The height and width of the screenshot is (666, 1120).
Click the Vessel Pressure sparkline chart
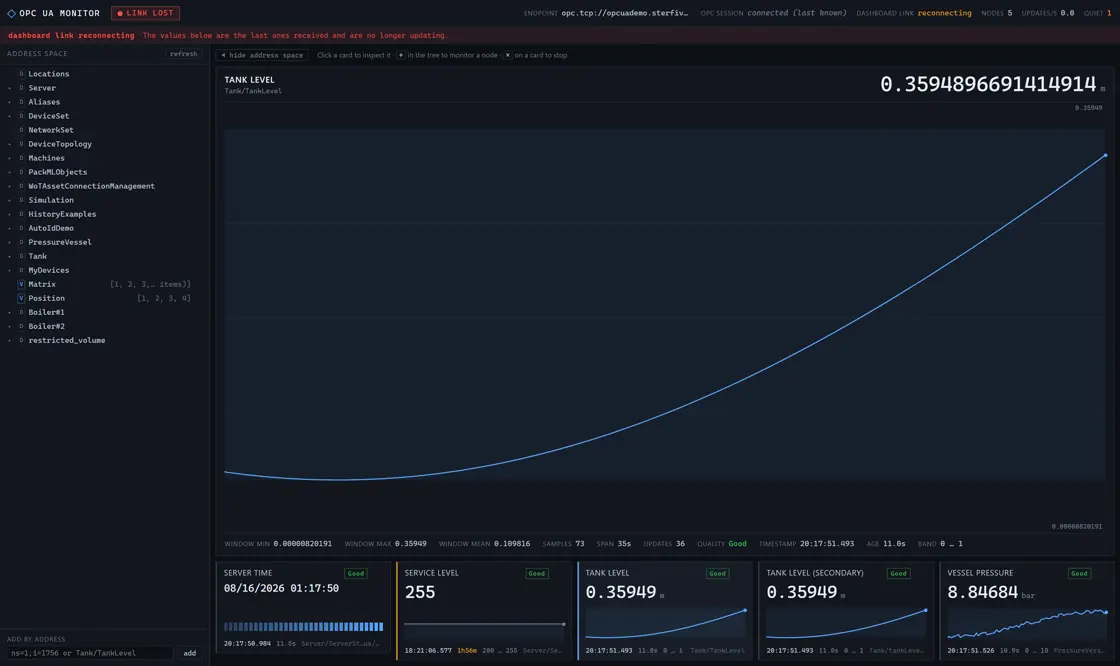1027,623
